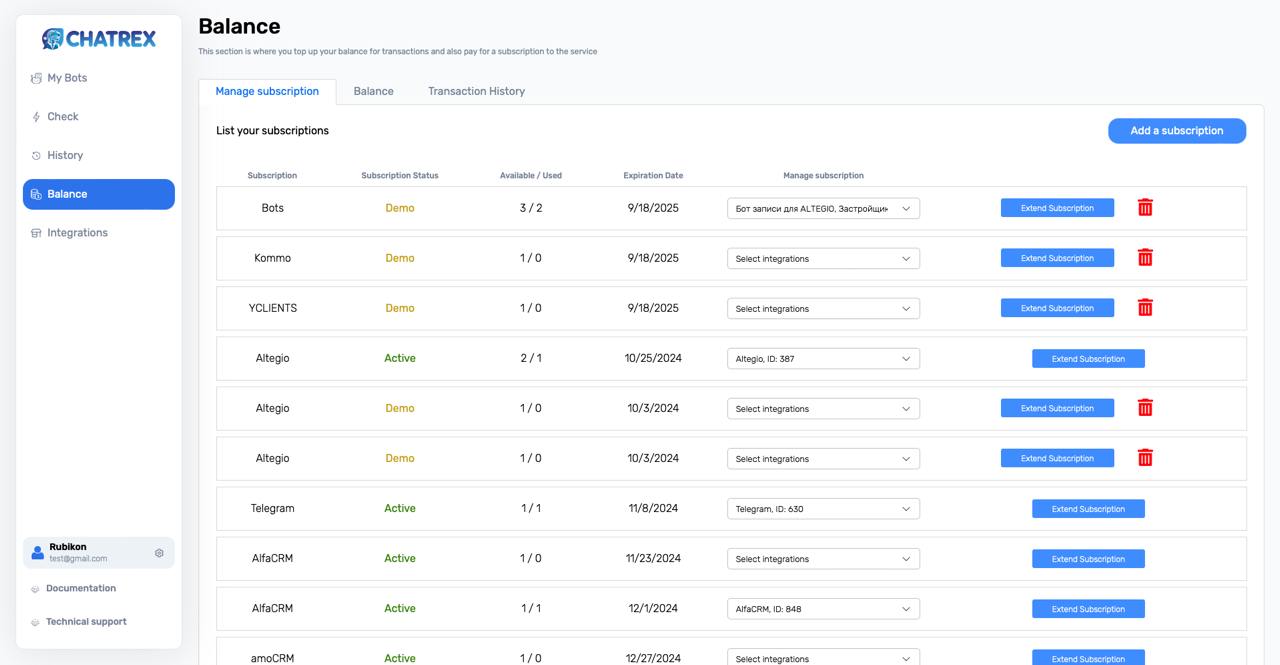
Task: Open Integrations in sidebar
Action: pos(99,233)
